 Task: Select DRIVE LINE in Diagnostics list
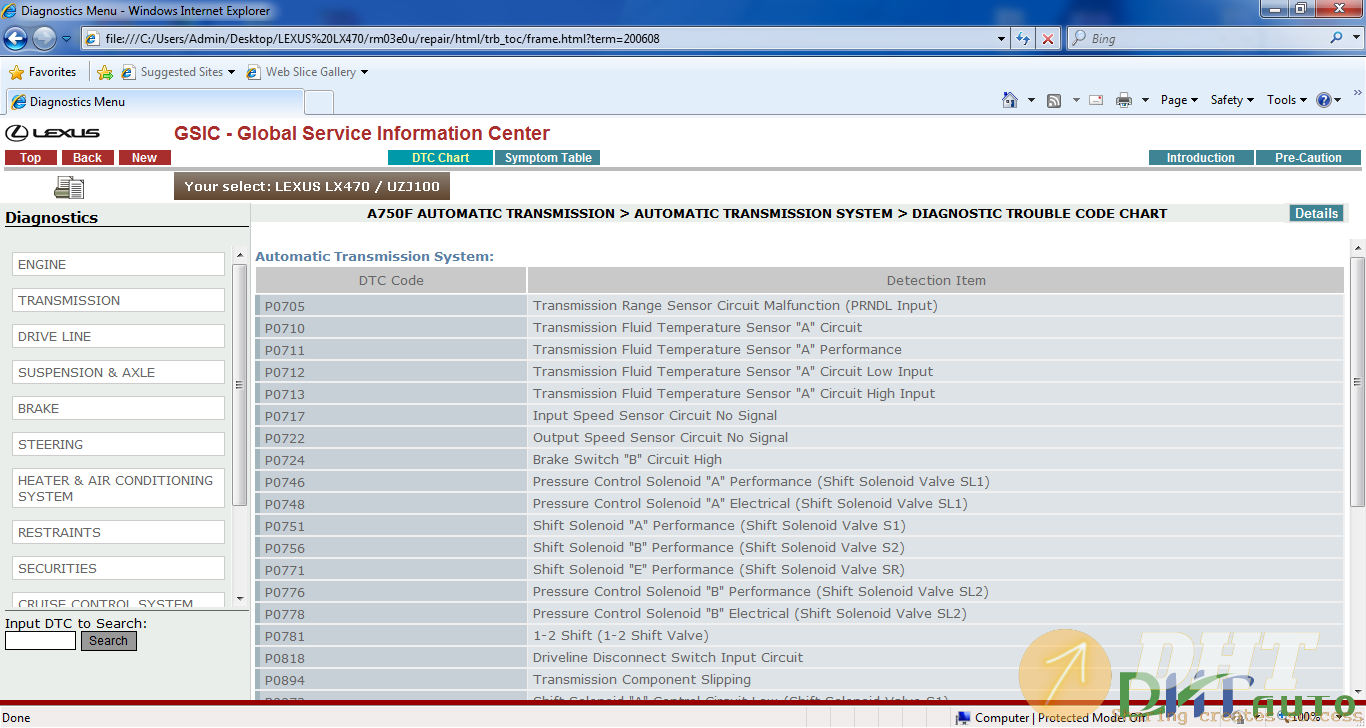pos(118,336)
